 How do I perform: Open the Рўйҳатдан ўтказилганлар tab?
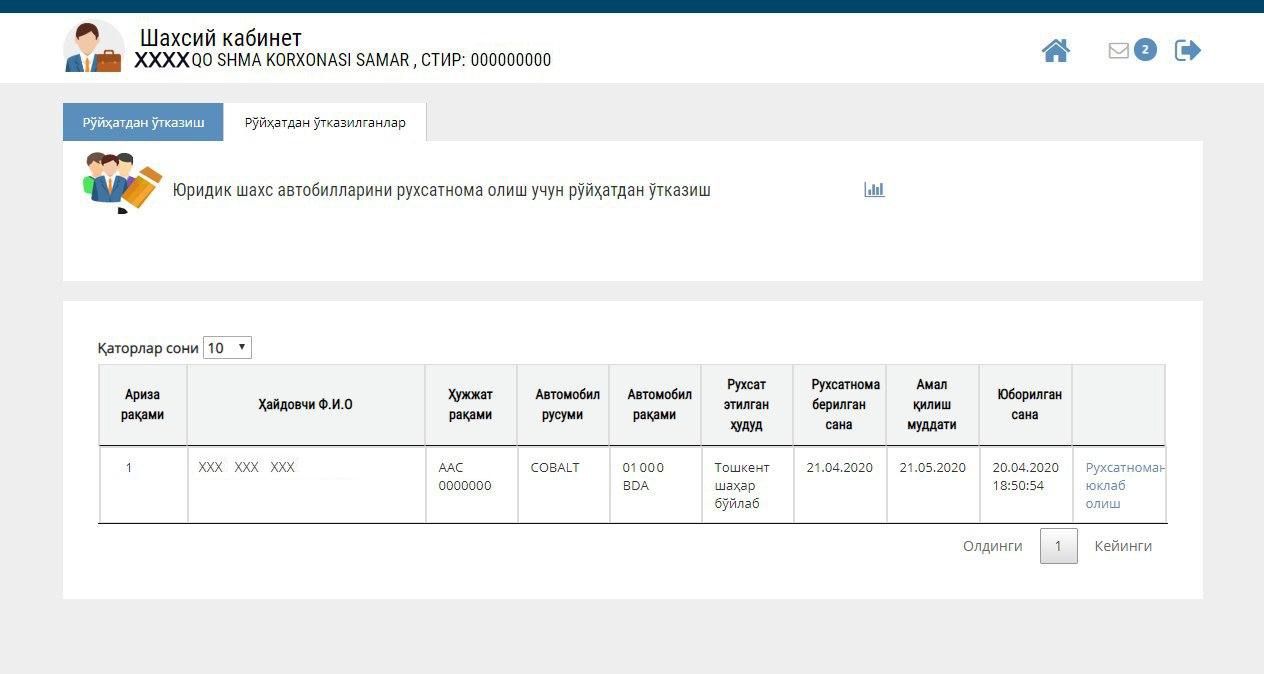pyautogui.click(x=325, y=122)
